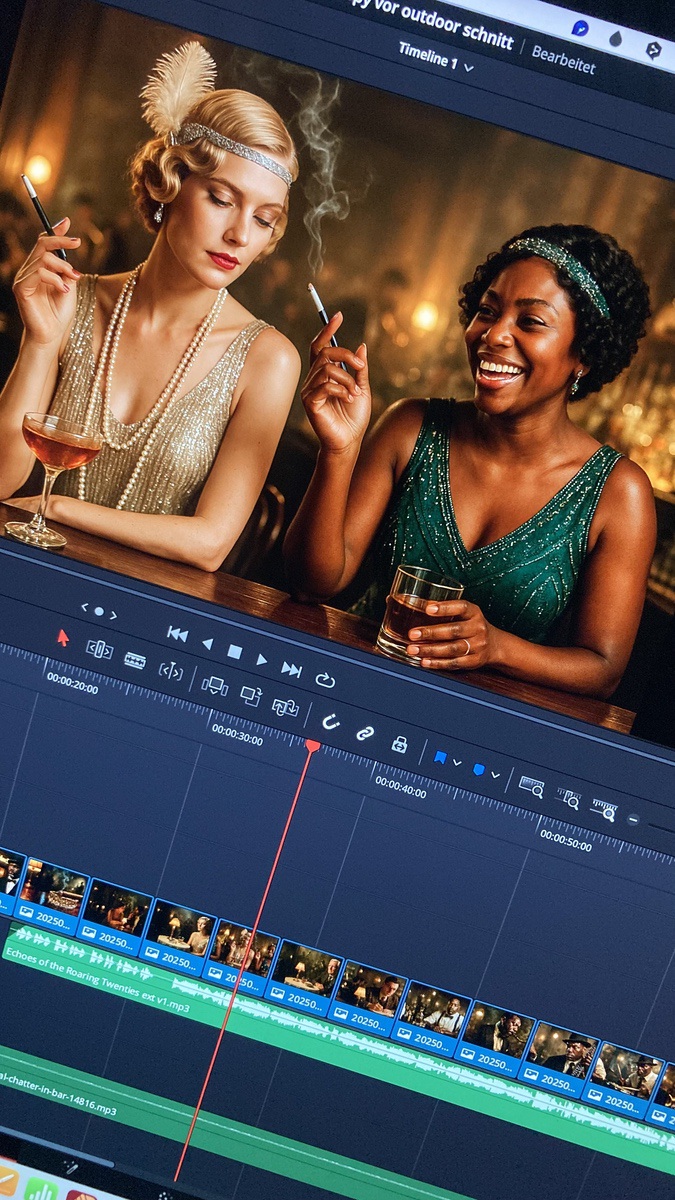This screenshot has height=1200, width=675.
Task: Stop playback
Action: [x=234, y=651]
